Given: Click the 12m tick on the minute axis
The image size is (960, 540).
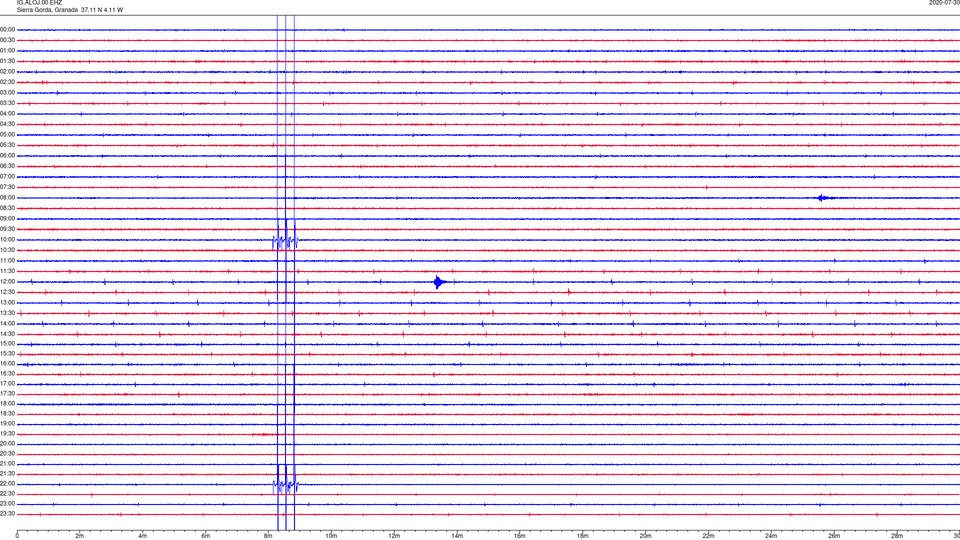Looking at the screenshot, I should click(x=394, y=536).
